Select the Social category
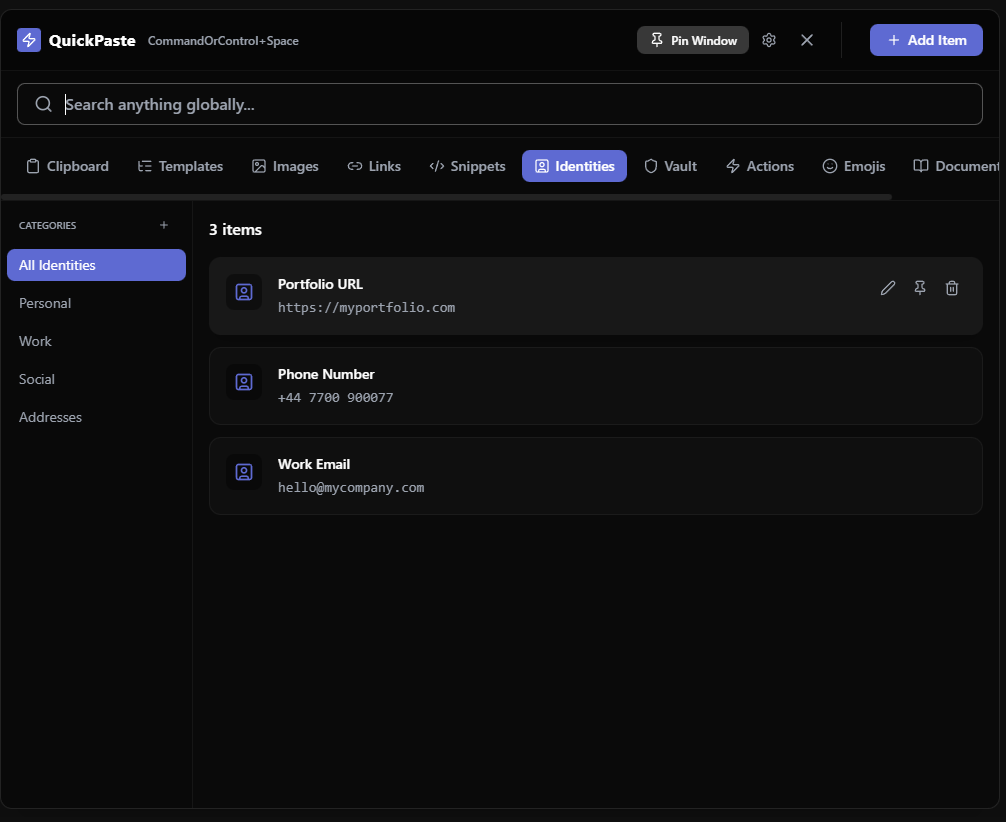This screenshot has width=1006, height=822. (x=96, y=379)
